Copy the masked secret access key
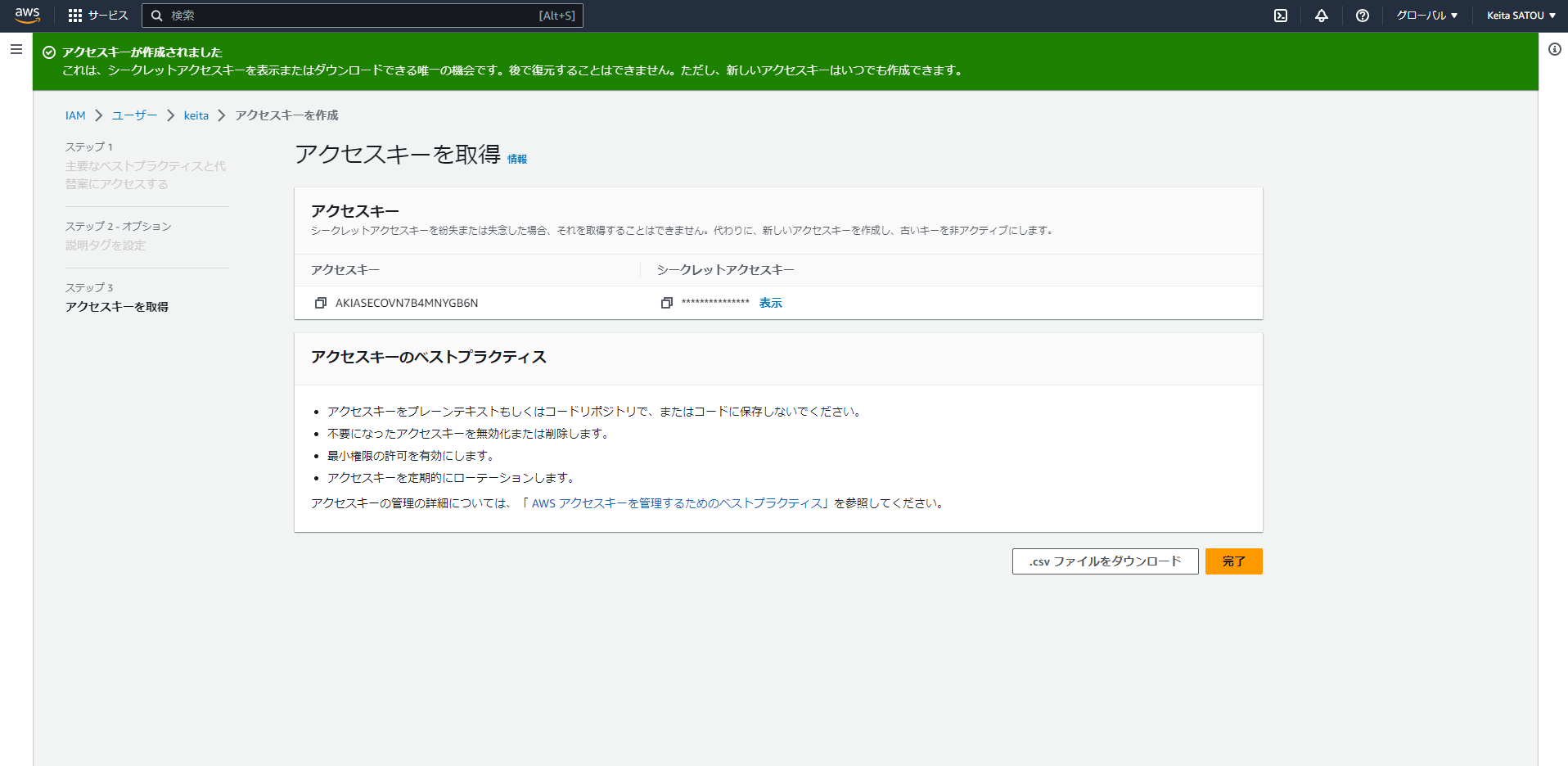 tap(667, 303)
